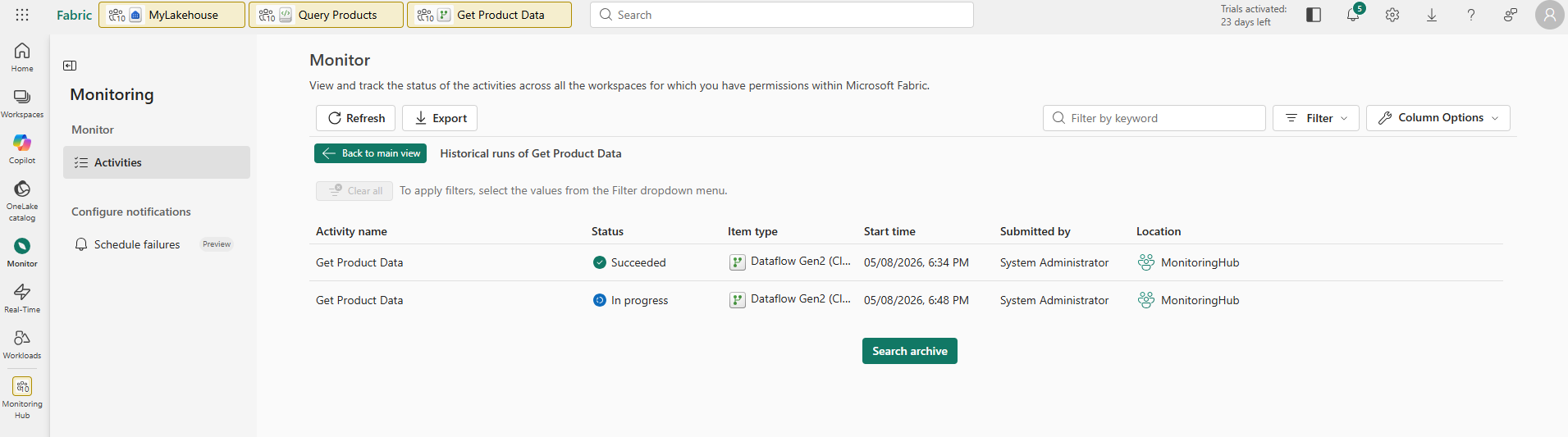Viewport: 1568px width, 437px height.
Task: Focus the Filter by keyword field
Action: [x=1154, y=118]
